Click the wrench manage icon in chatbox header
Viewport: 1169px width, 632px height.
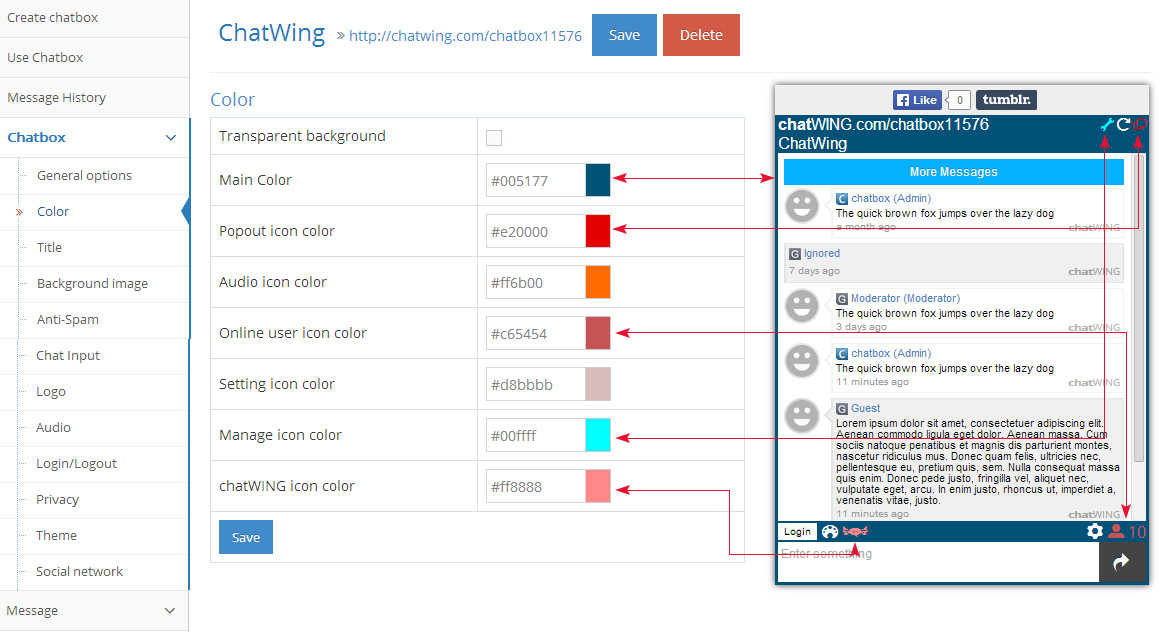[x=1107, y=124]
